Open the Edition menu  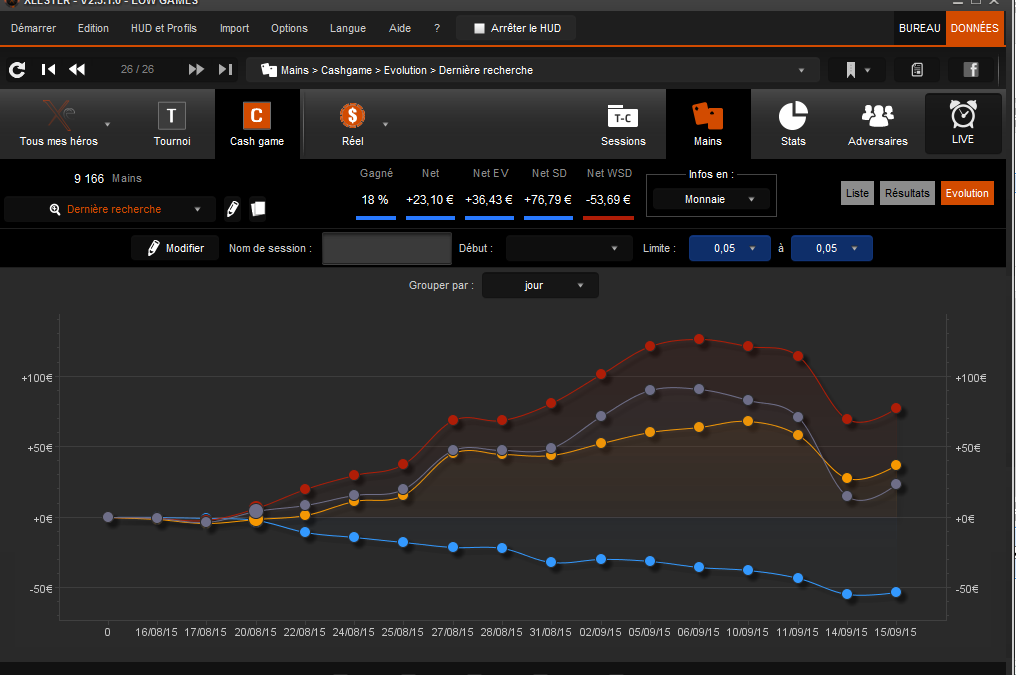(93, 29)
